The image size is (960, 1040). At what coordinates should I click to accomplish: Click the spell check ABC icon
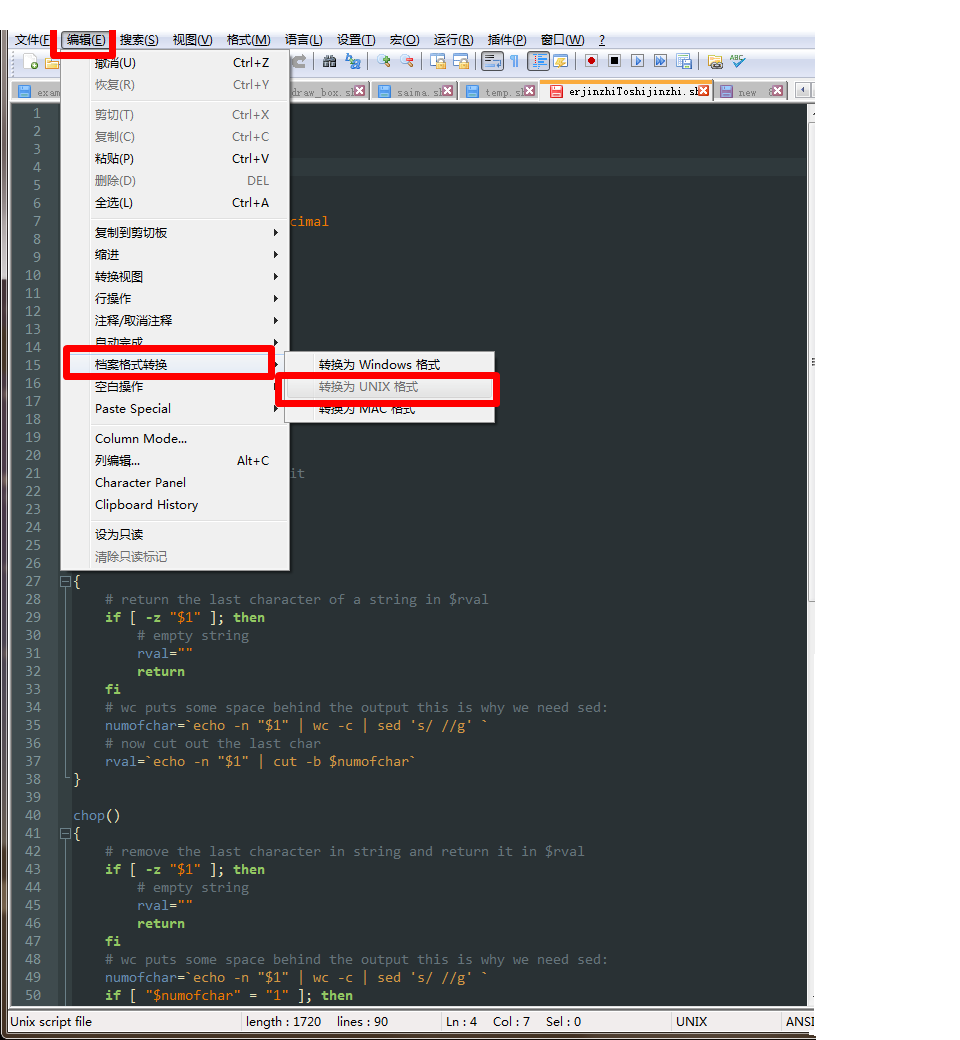coord(738,62)
